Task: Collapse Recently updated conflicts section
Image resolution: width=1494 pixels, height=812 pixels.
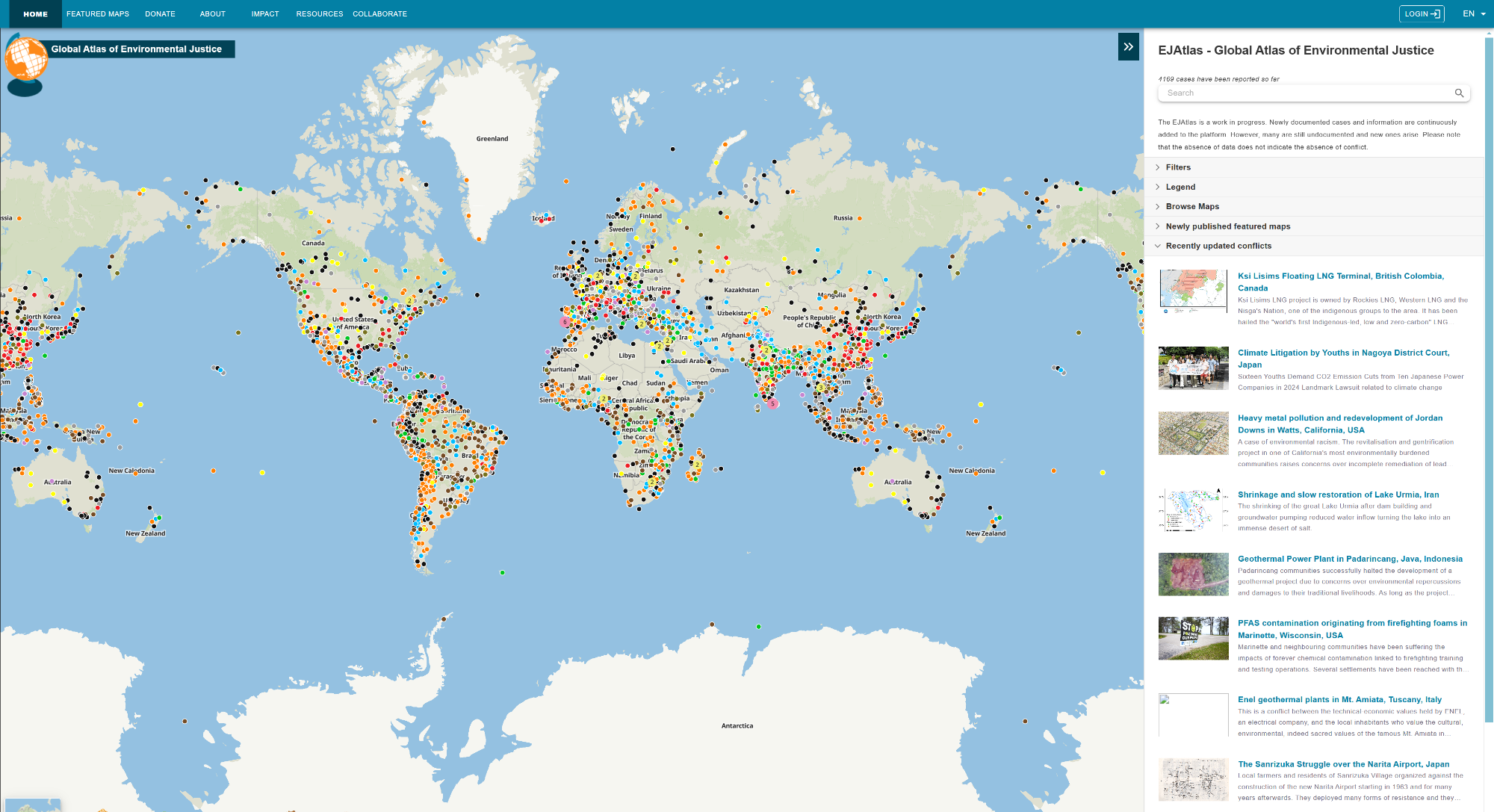Action: (x=1218, y=246)
